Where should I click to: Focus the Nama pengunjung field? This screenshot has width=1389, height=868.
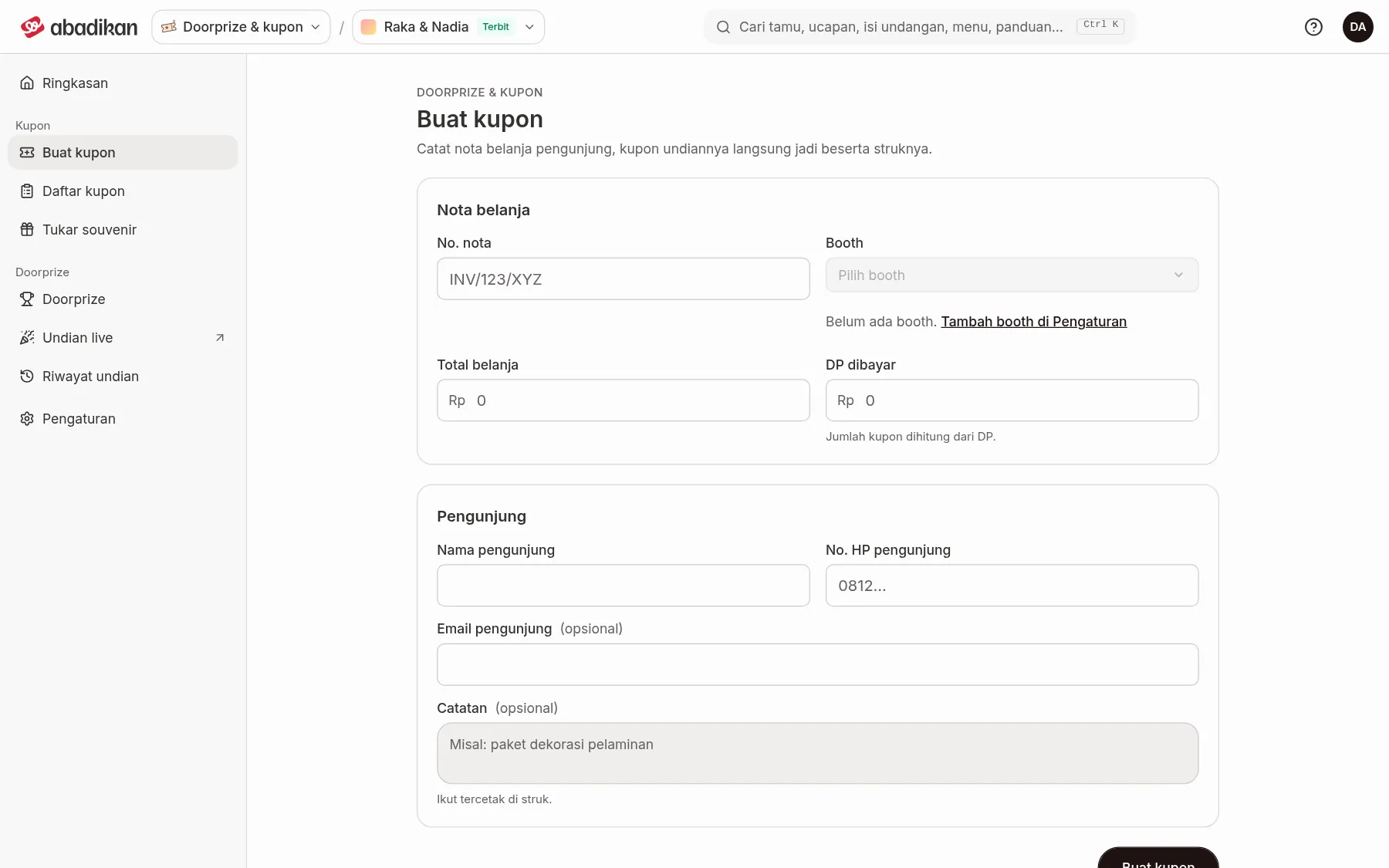pyautogui.click(x=623, y=585)
